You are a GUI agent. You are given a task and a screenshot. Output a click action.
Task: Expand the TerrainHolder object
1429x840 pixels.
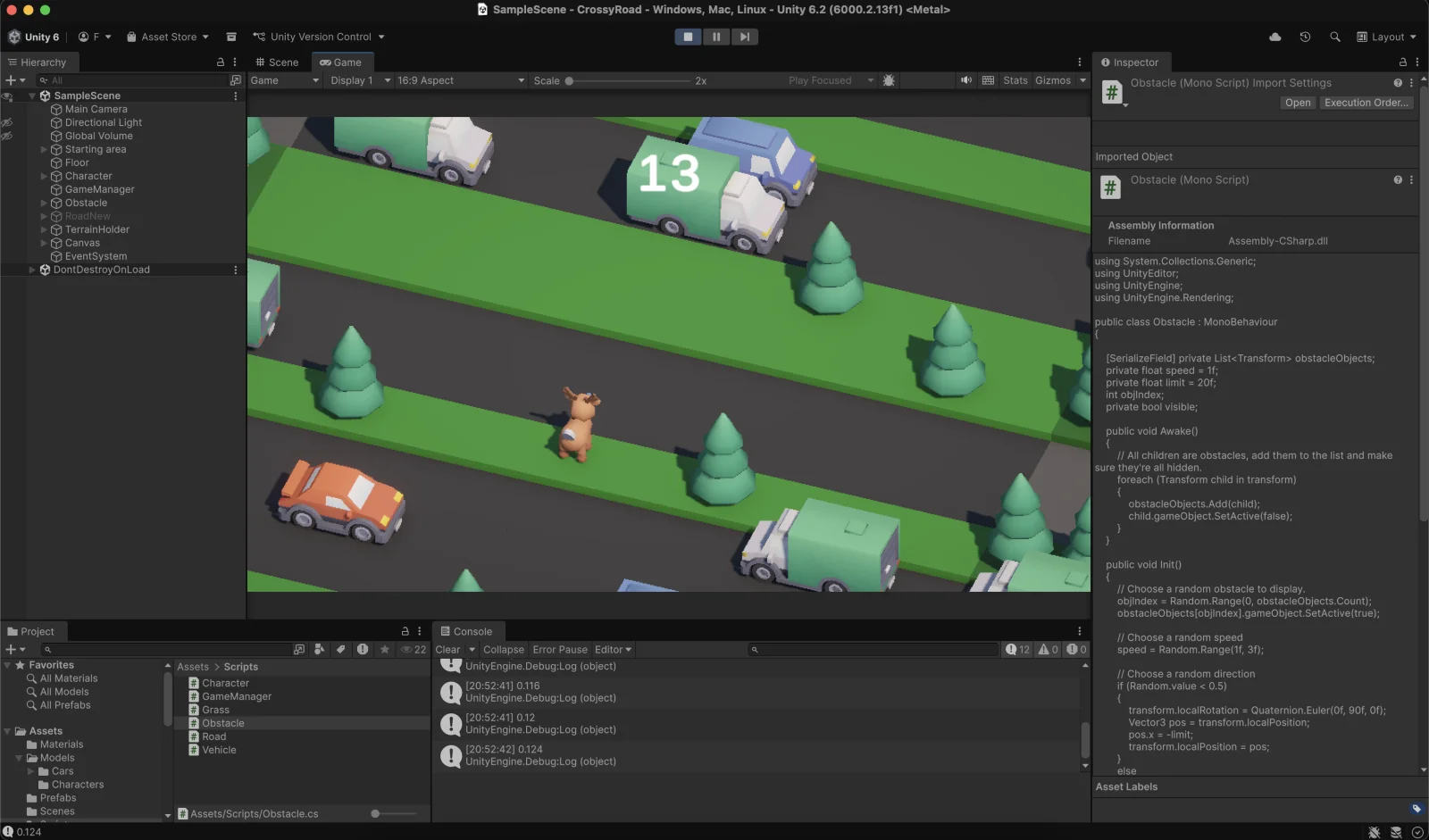click(x=44, y=229)
